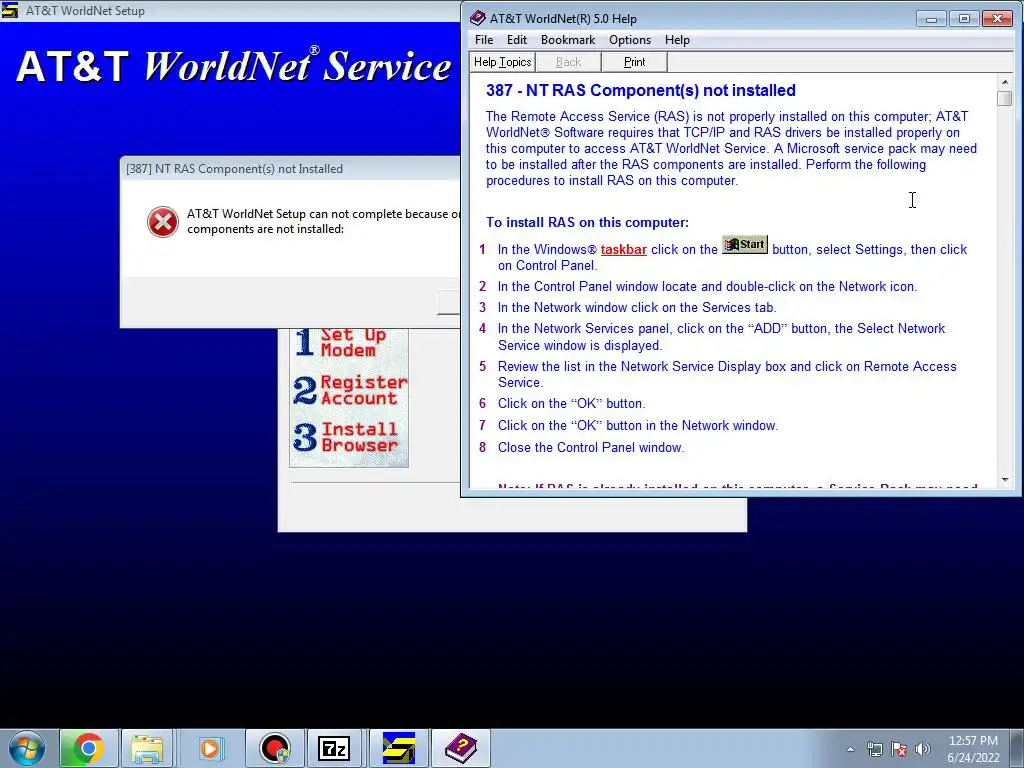Maximize the AT&T WorldNet Help window
Screen dimensions: 1024x768
coord(964,18)
